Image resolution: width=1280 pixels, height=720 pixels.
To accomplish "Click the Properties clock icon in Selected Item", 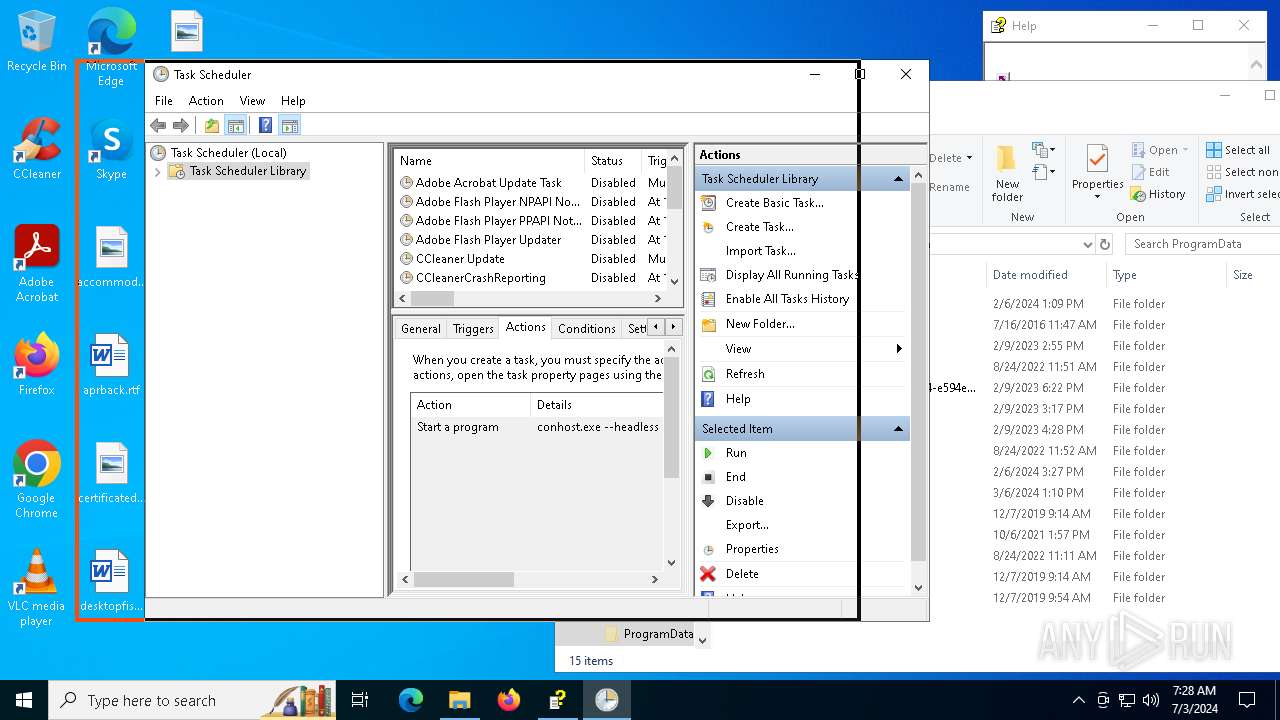I will tap(708, 549).
